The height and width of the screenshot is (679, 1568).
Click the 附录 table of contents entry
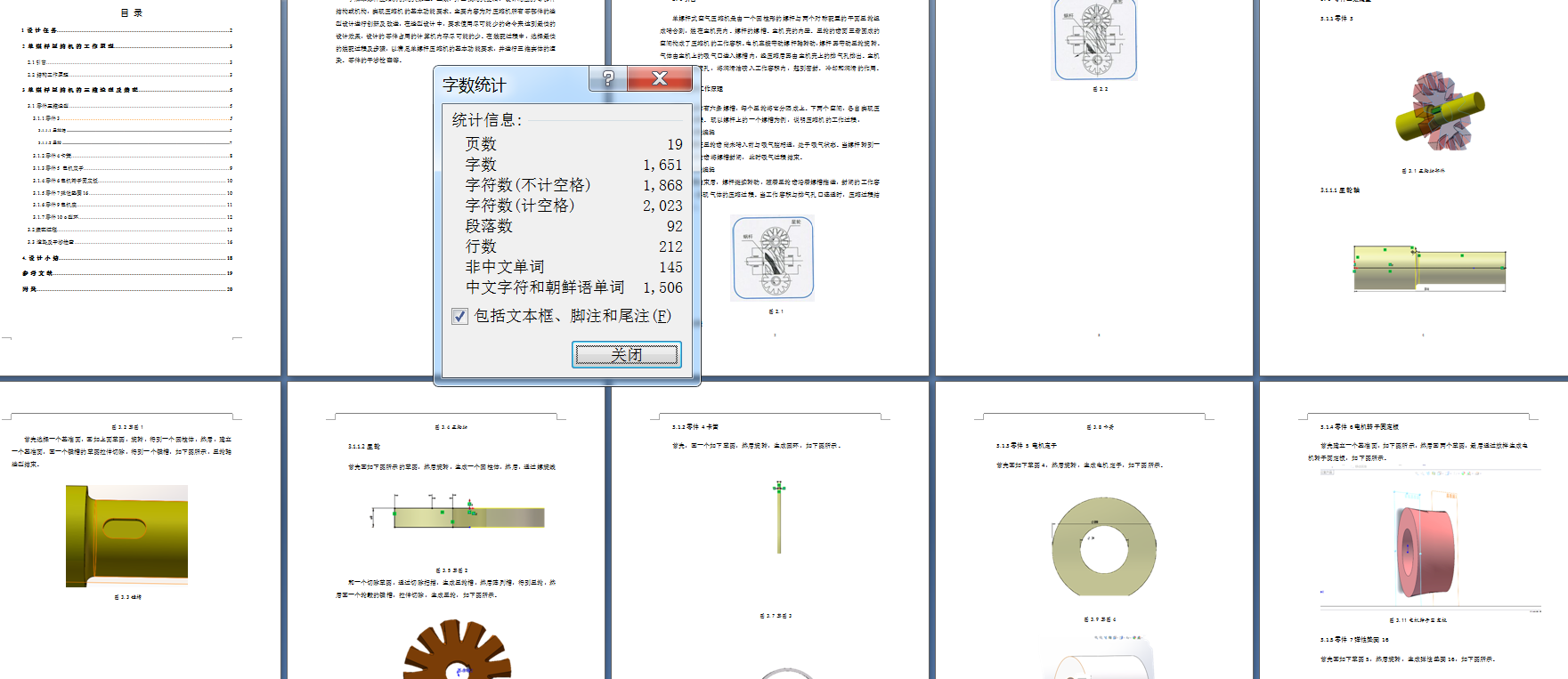127,289
